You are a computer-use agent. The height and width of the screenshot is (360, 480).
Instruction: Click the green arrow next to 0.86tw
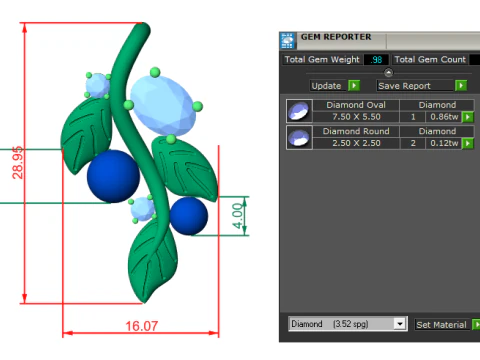pyautogui.click(x=468, y=117)
